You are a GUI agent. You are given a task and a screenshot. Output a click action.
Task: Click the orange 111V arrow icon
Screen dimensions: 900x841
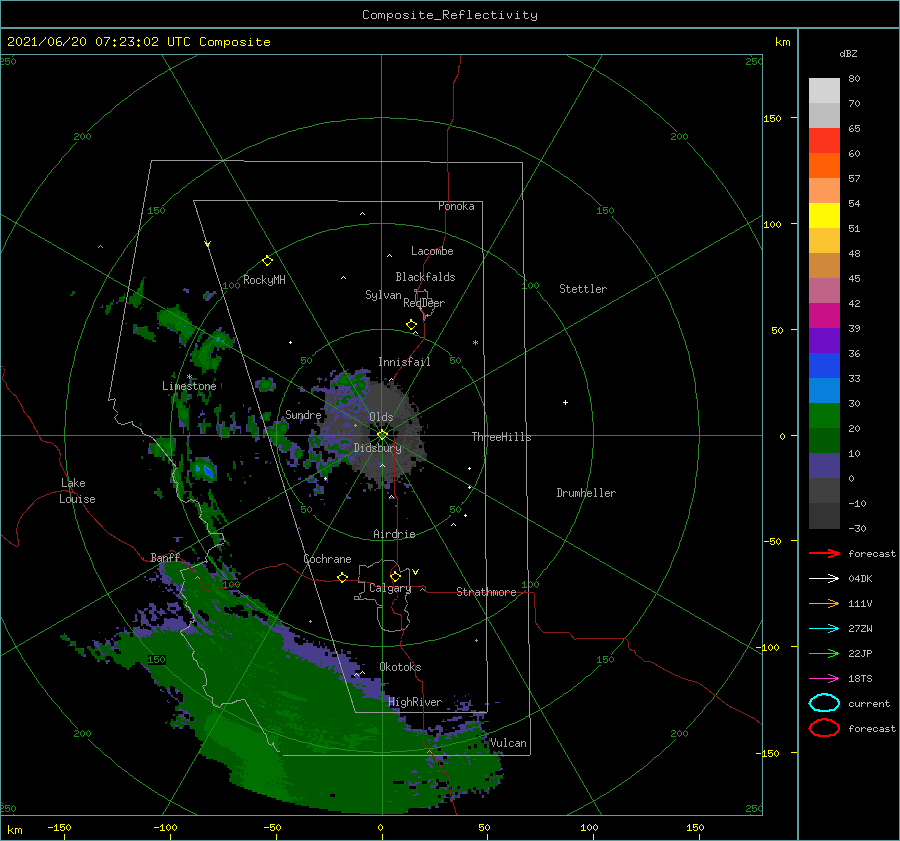point(824,603)
